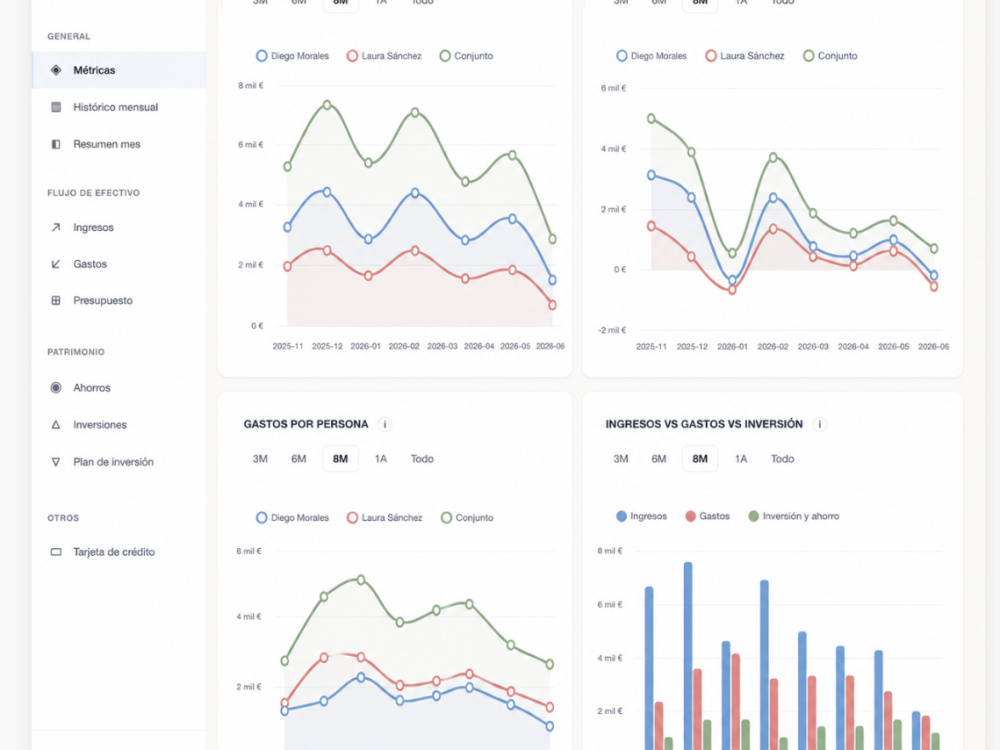This screenshot has height=750, width=1000.
Task: Toggle Laura Sánchez series in top-right chart
Action: tap(745, 56)
